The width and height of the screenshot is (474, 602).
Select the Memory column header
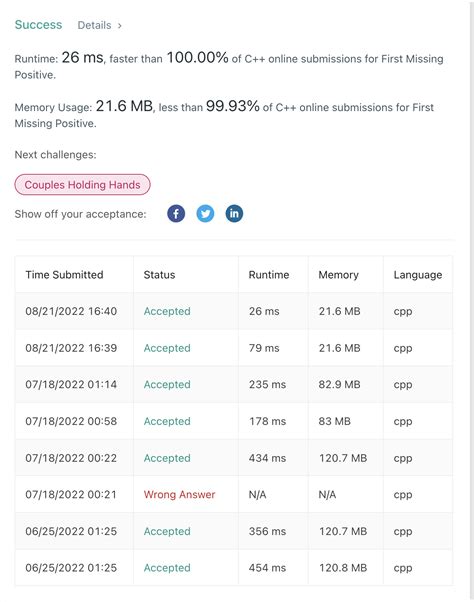(x=339, y=275)
